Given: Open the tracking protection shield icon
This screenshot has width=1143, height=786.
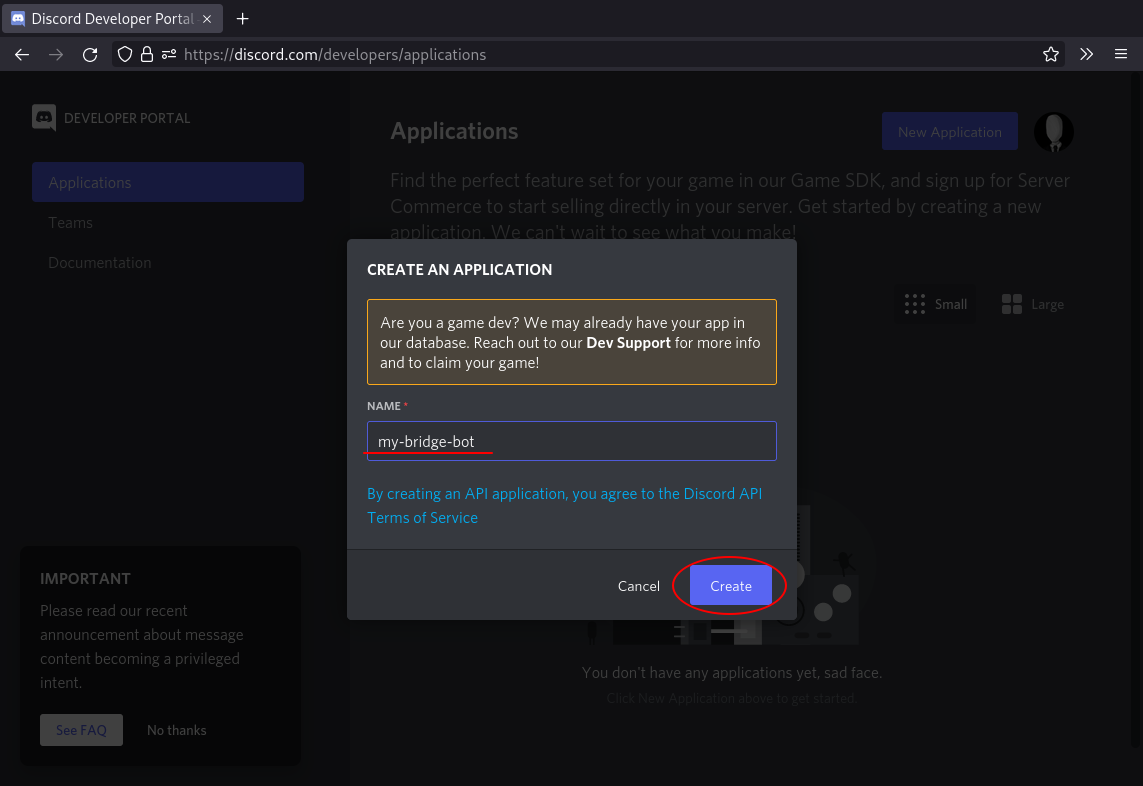Looking at the screenshot, I should click(x=125, y=55).
